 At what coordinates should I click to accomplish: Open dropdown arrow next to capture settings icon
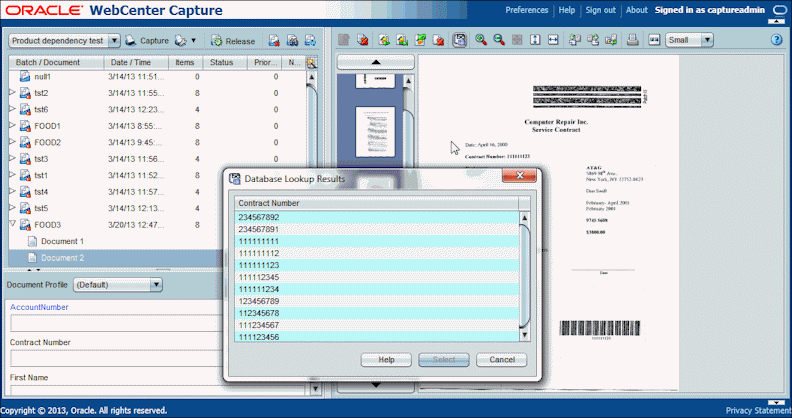193,41
